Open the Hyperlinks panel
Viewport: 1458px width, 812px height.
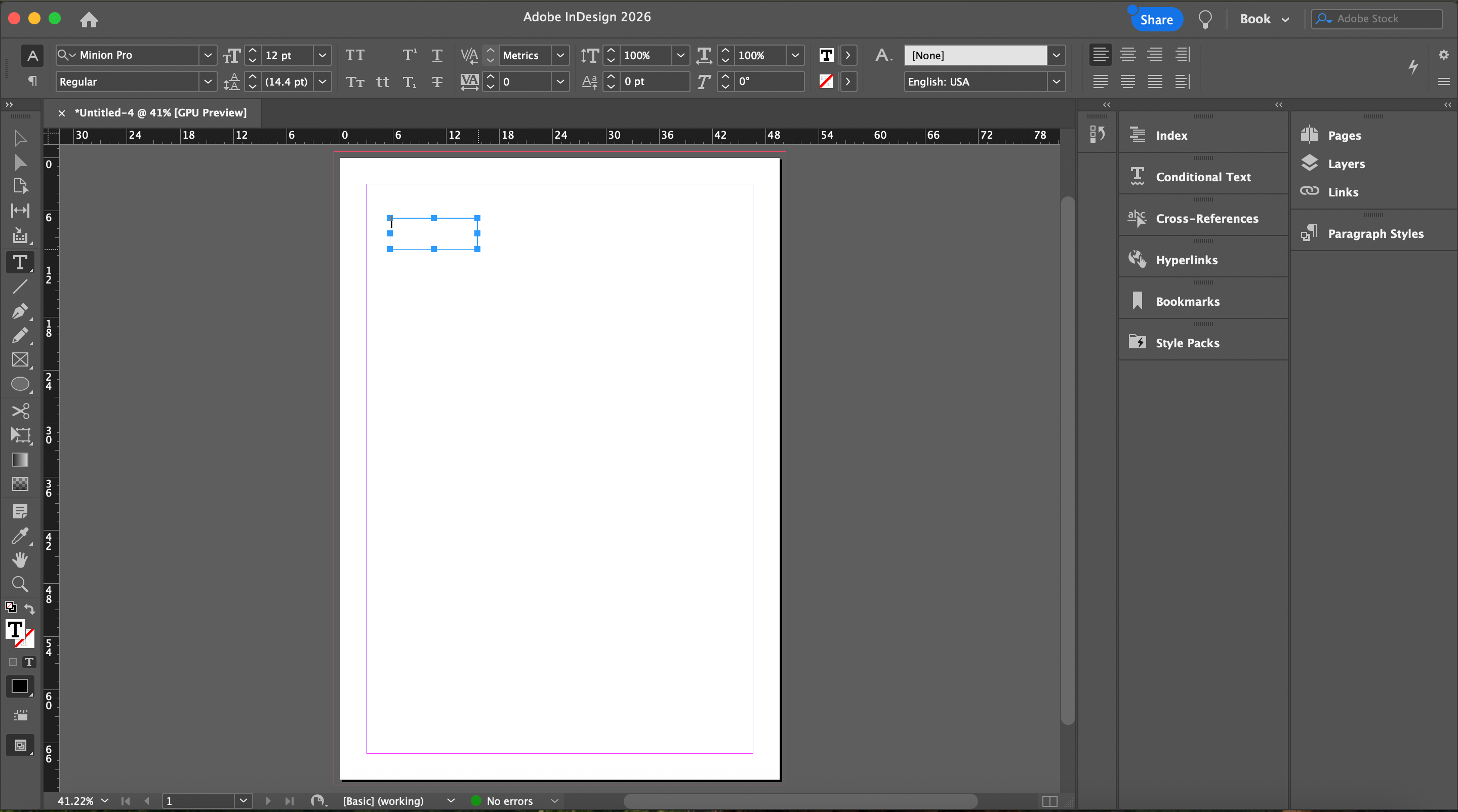(x=1186, y=260)
